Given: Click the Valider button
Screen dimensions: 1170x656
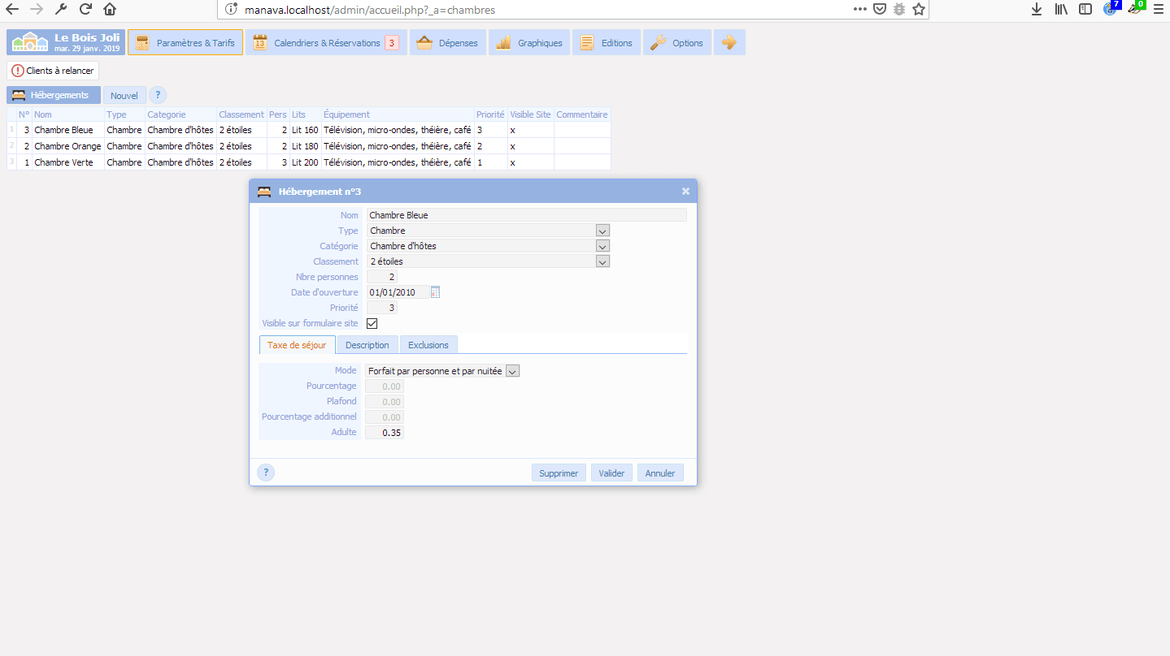Looking at the screenshot, I should point(610,473).
